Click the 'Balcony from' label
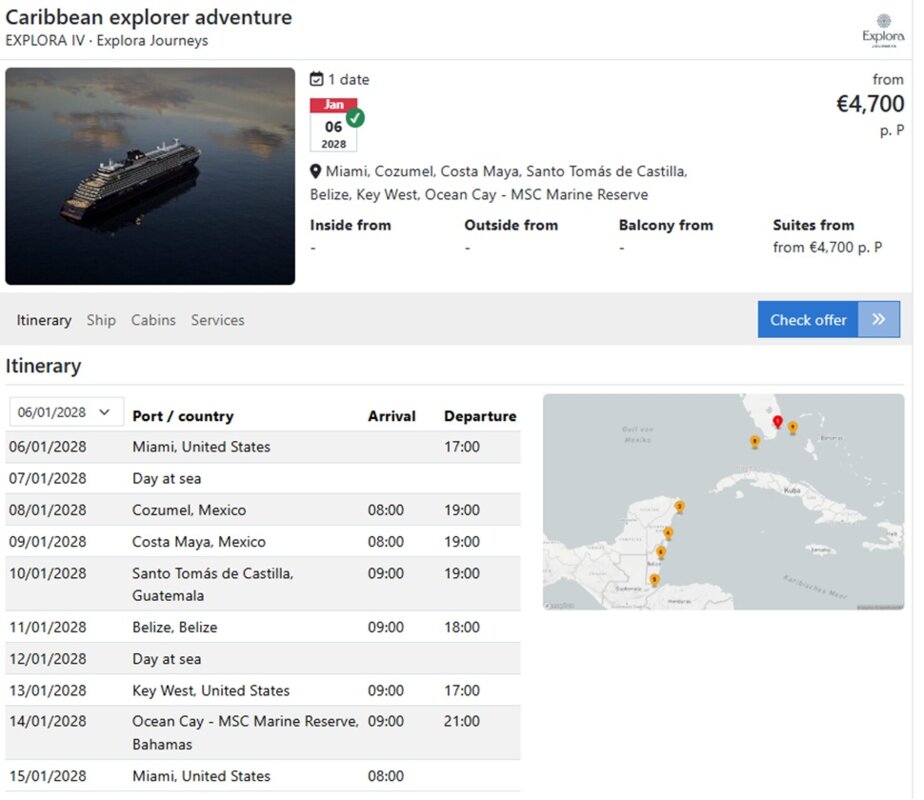This screenshot has height=800, width=924. tap(666, 225)
